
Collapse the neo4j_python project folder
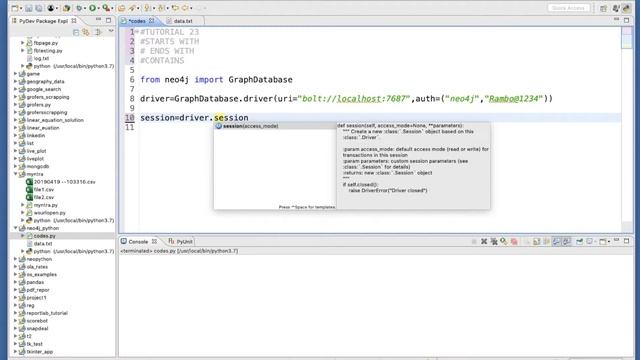[16, 228]
